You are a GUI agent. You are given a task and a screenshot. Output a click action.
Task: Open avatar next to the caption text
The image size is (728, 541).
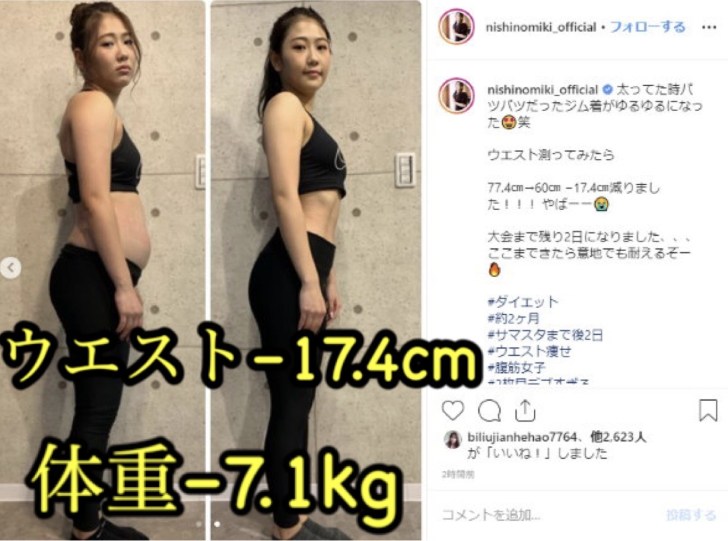click(456, 97)
